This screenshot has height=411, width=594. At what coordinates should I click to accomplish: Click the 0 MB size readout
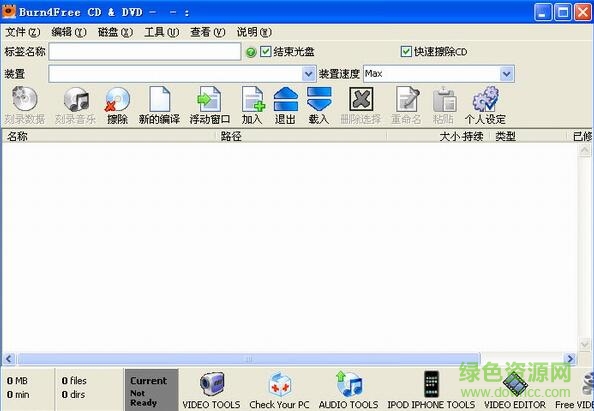tap(17, 381)
